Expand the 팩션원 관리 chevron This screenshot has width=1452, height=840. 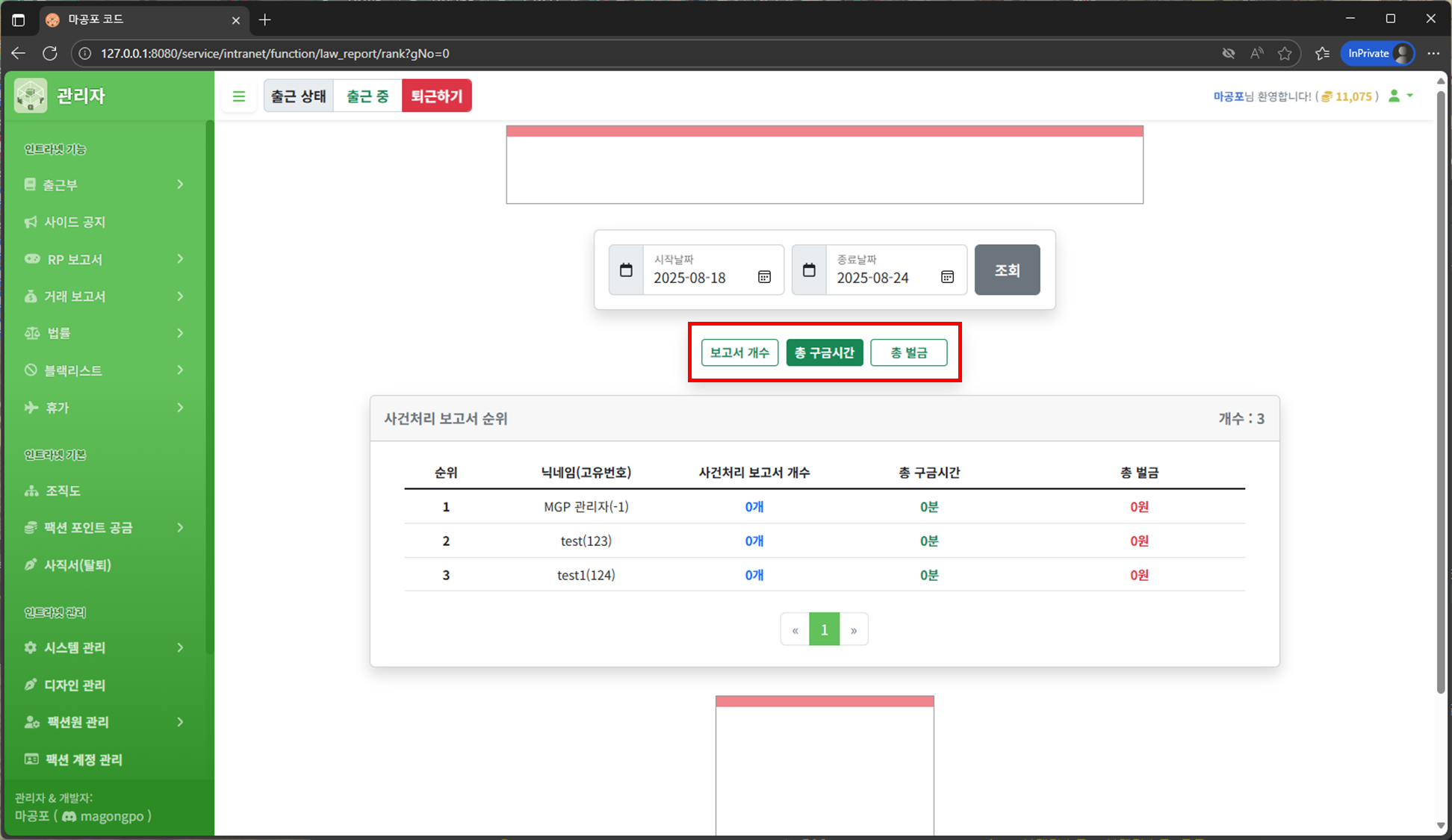pos(180,722)
